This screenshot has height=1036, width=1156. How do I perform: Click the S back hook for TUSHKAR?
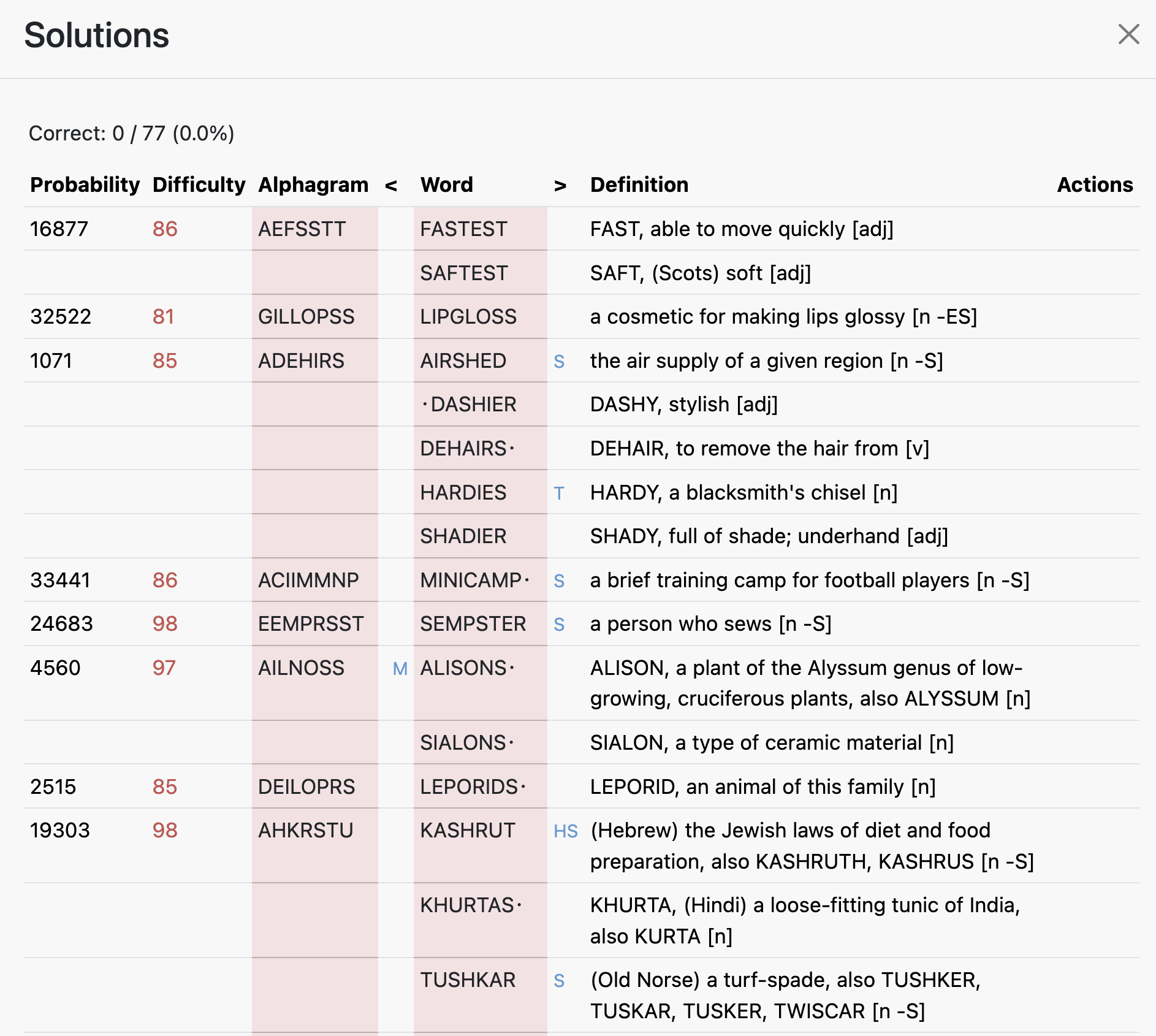click(559, 980)
